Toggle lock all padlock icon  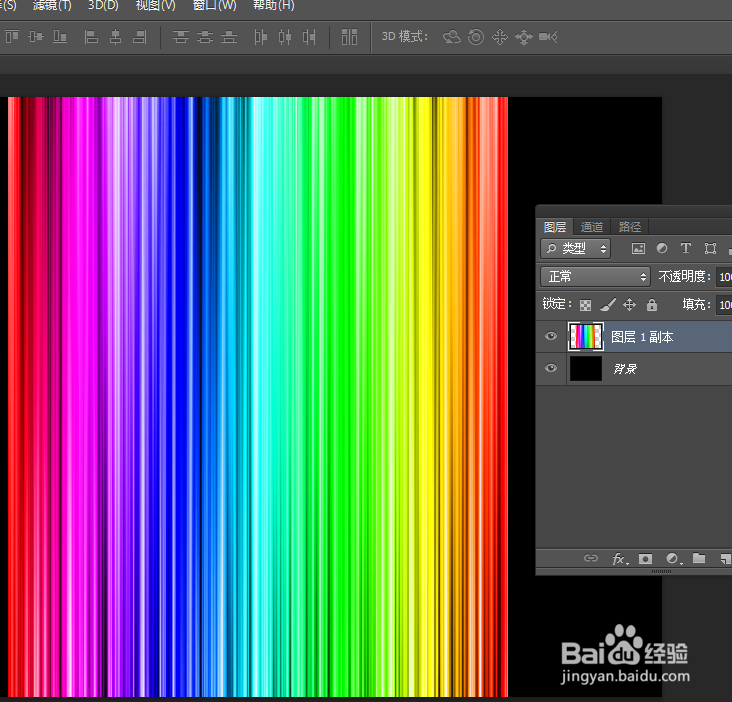coord(652,305)
